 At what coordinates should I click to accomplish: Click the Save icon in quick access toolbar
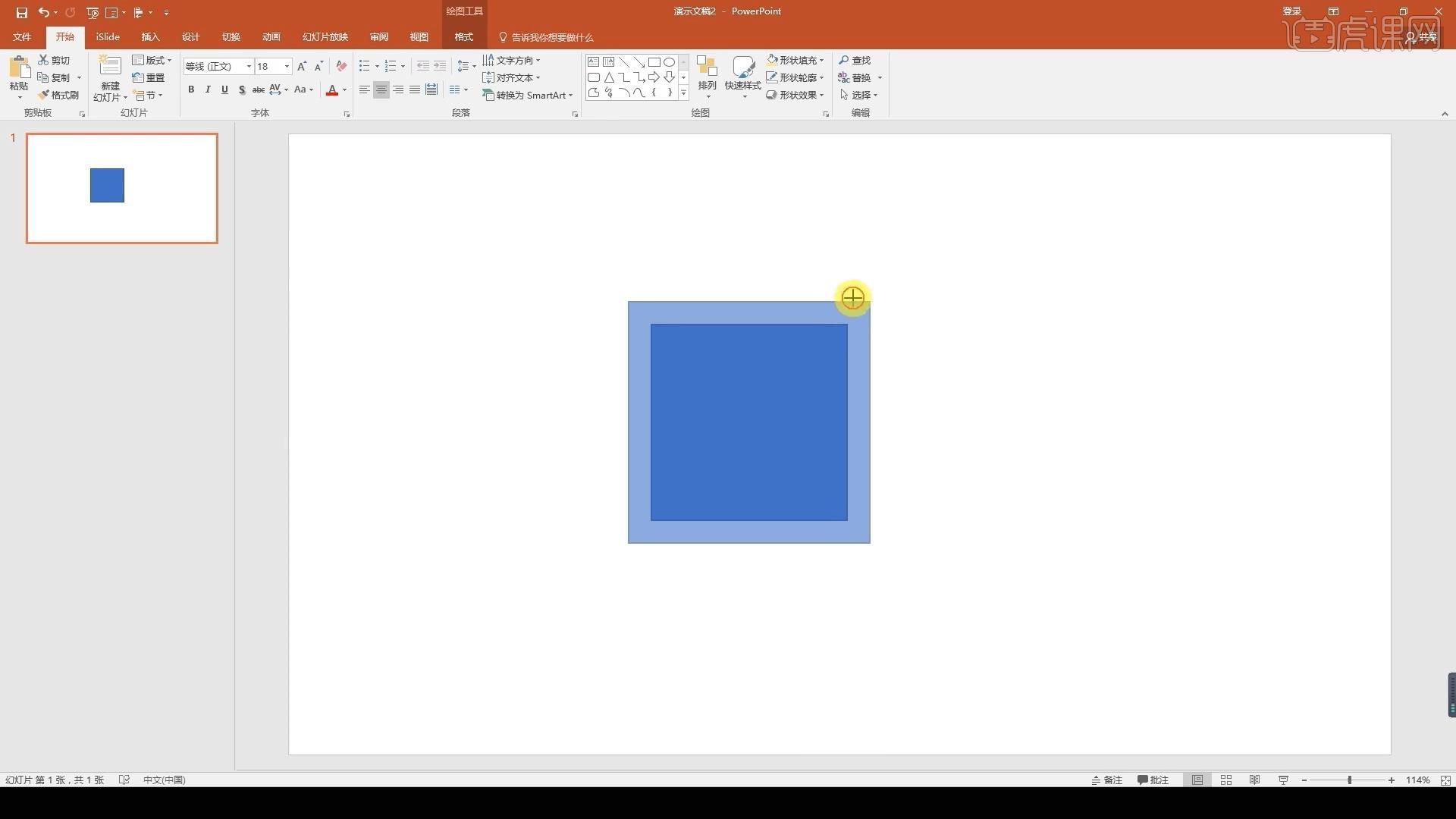click(x=21, y=12)
